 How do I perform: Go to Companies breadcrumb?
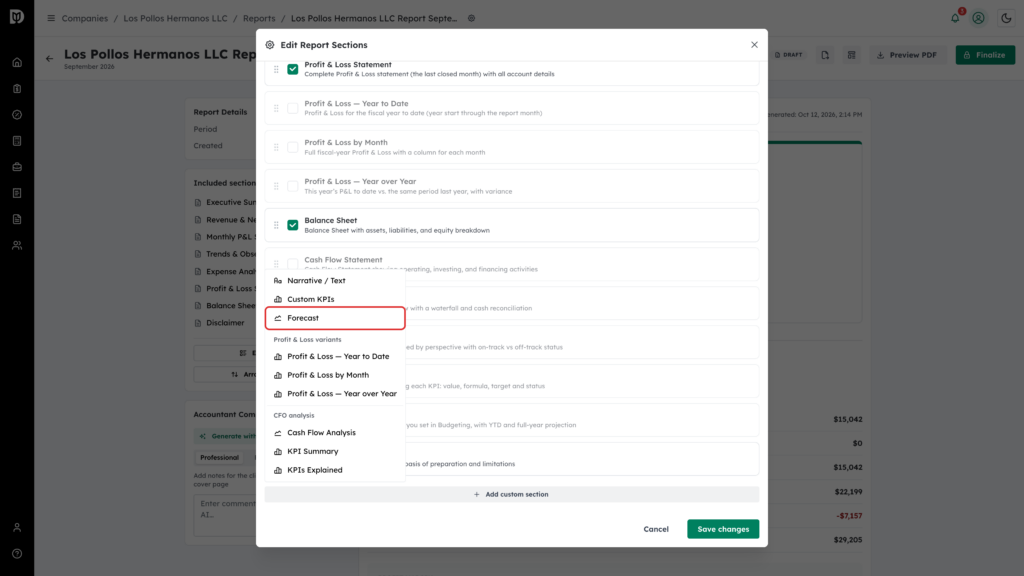[85, 18]
